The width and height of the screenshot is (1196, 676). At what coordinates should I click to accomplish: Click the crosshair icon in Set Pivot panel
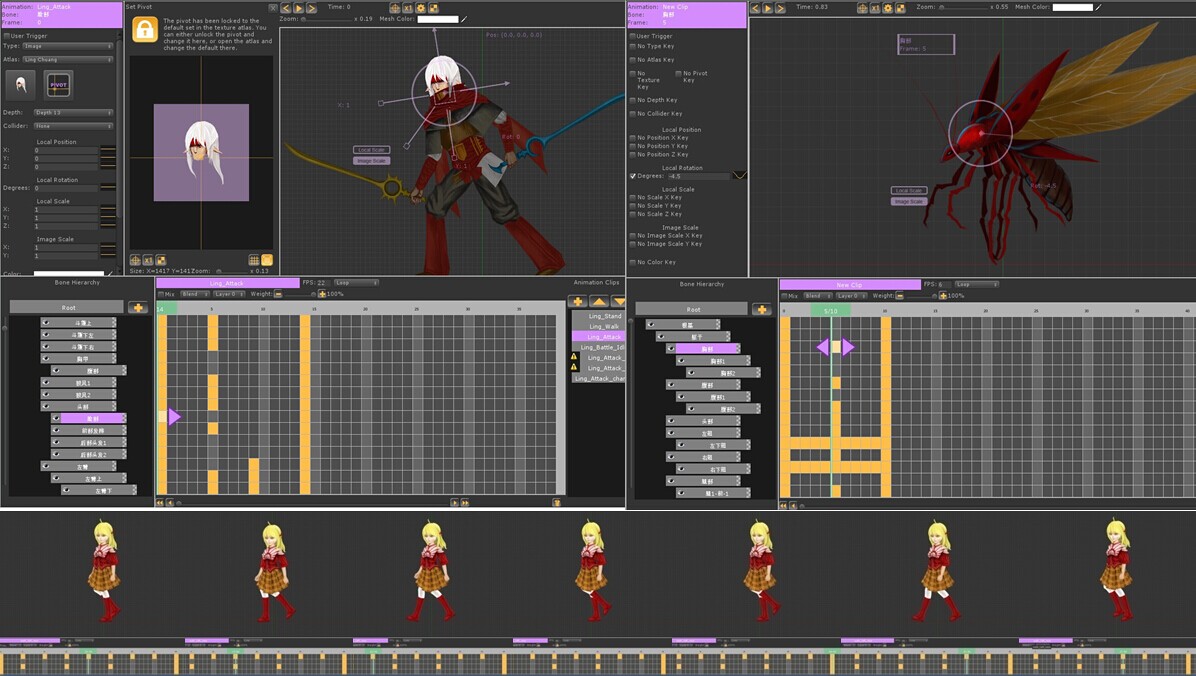135,260
